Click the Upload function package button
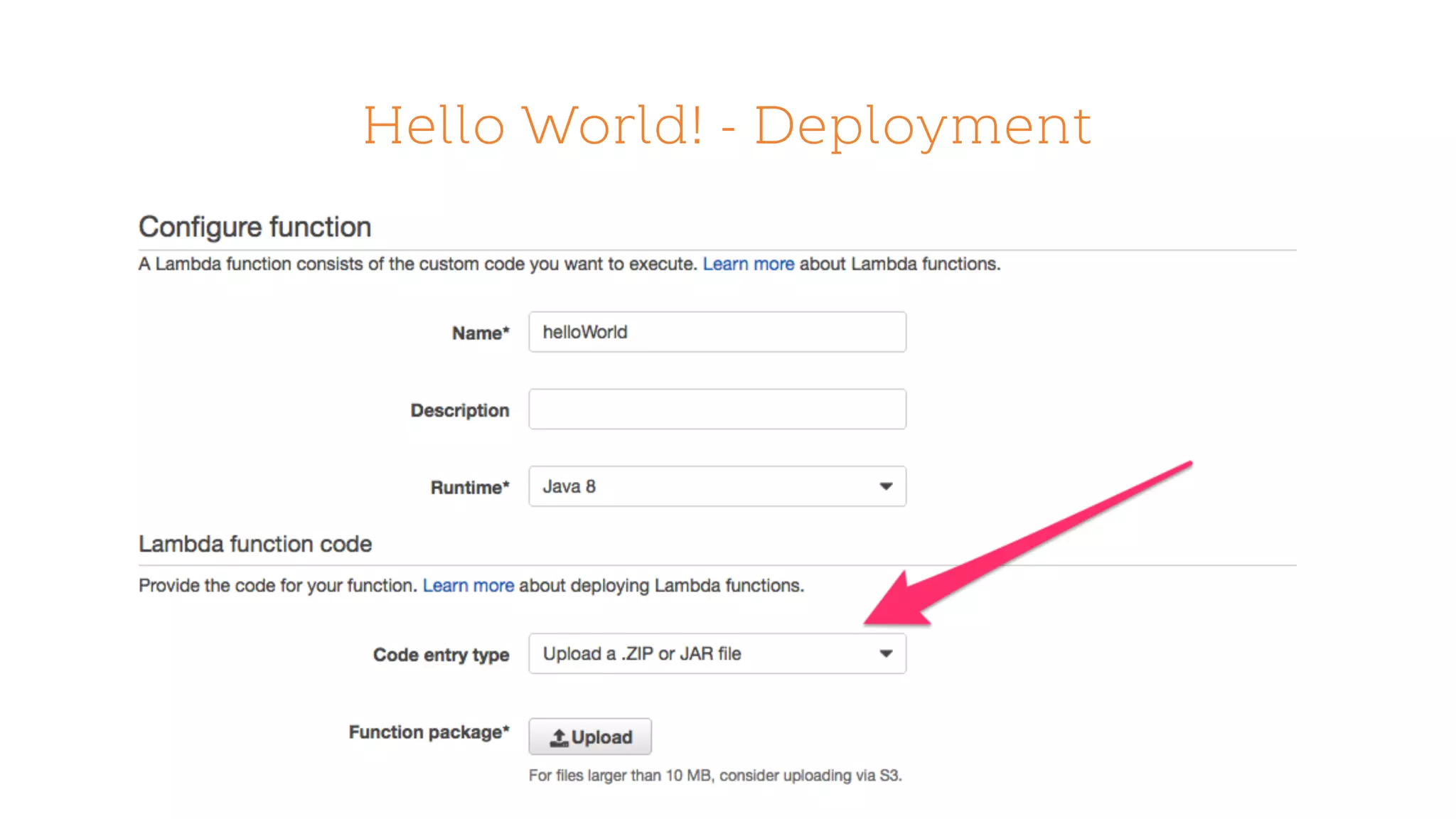Viewport: 1456px width, 819px height. 590,737
